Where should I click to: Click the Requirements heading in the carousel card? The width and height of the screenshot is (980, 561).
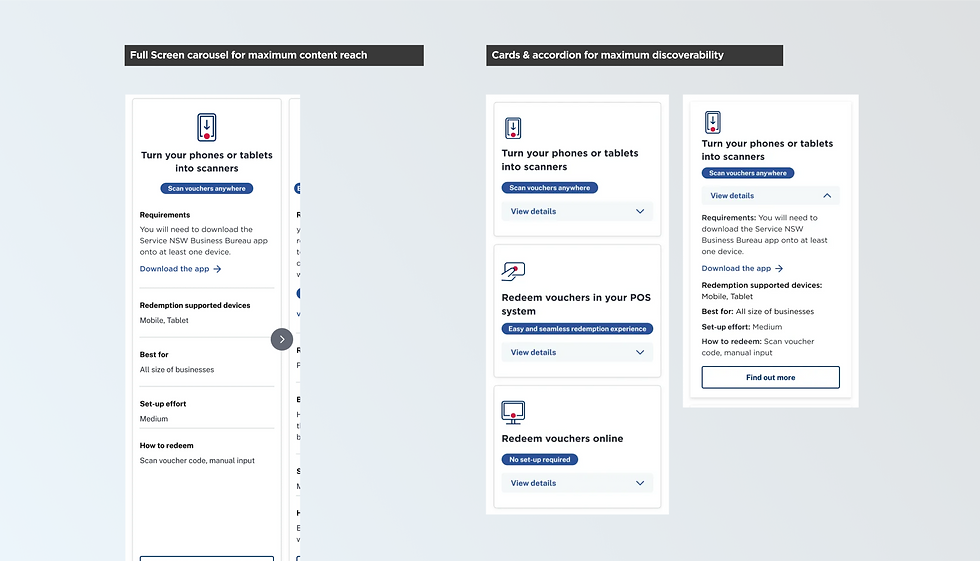point(164,215)
